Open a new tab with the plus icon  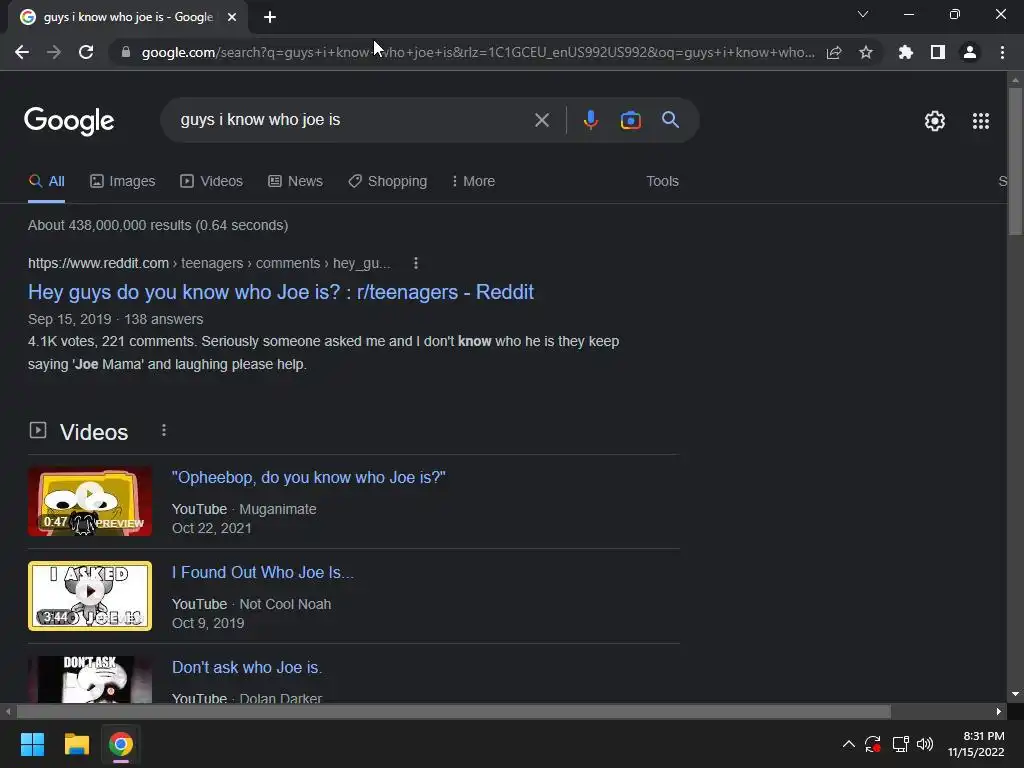point(270,17)
